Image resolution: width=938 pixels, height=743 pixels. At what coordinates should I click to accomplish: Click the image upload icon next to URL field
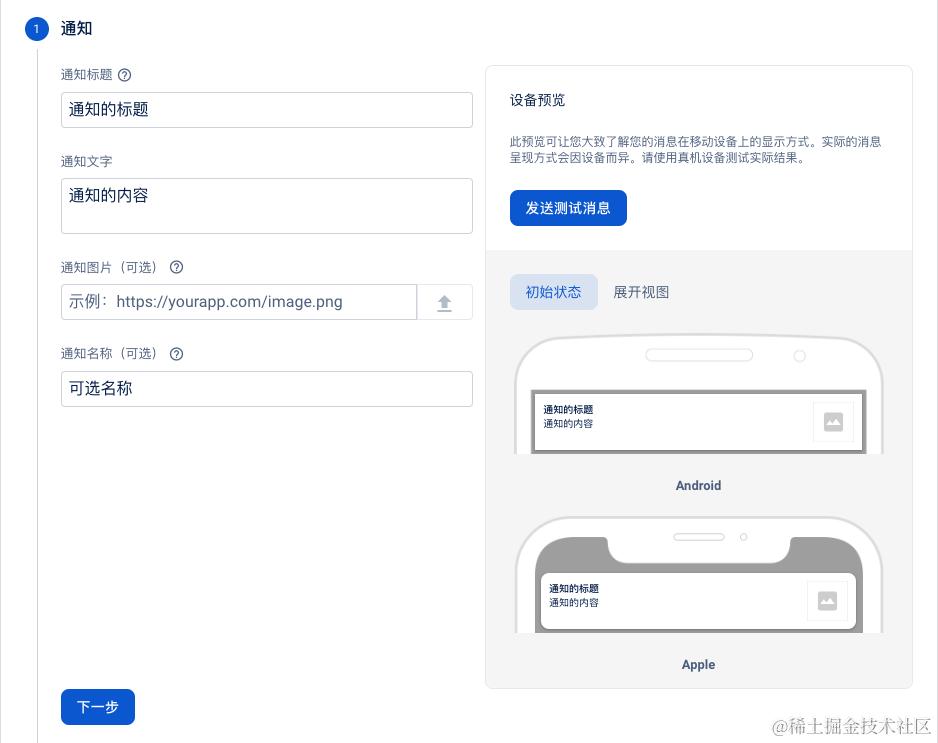[x=444, y=302]
